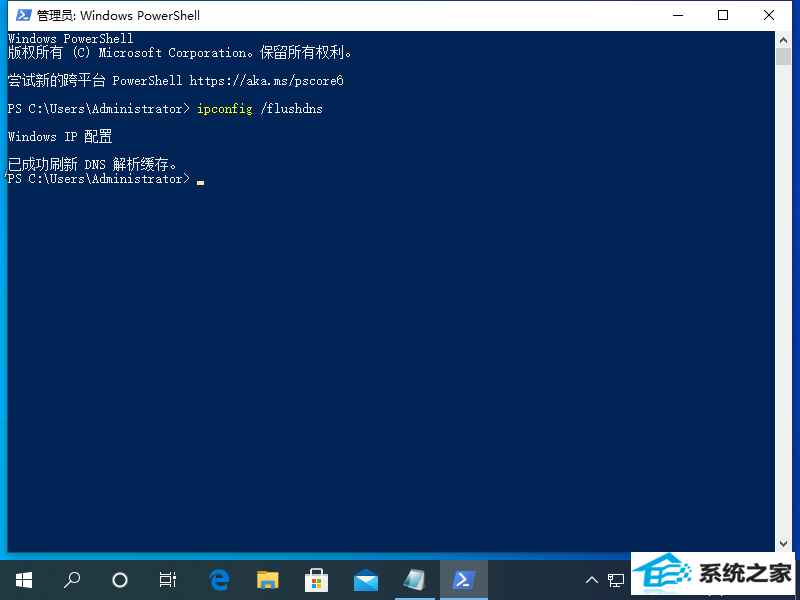Minimize the PowerShell window

coord(678,15)
